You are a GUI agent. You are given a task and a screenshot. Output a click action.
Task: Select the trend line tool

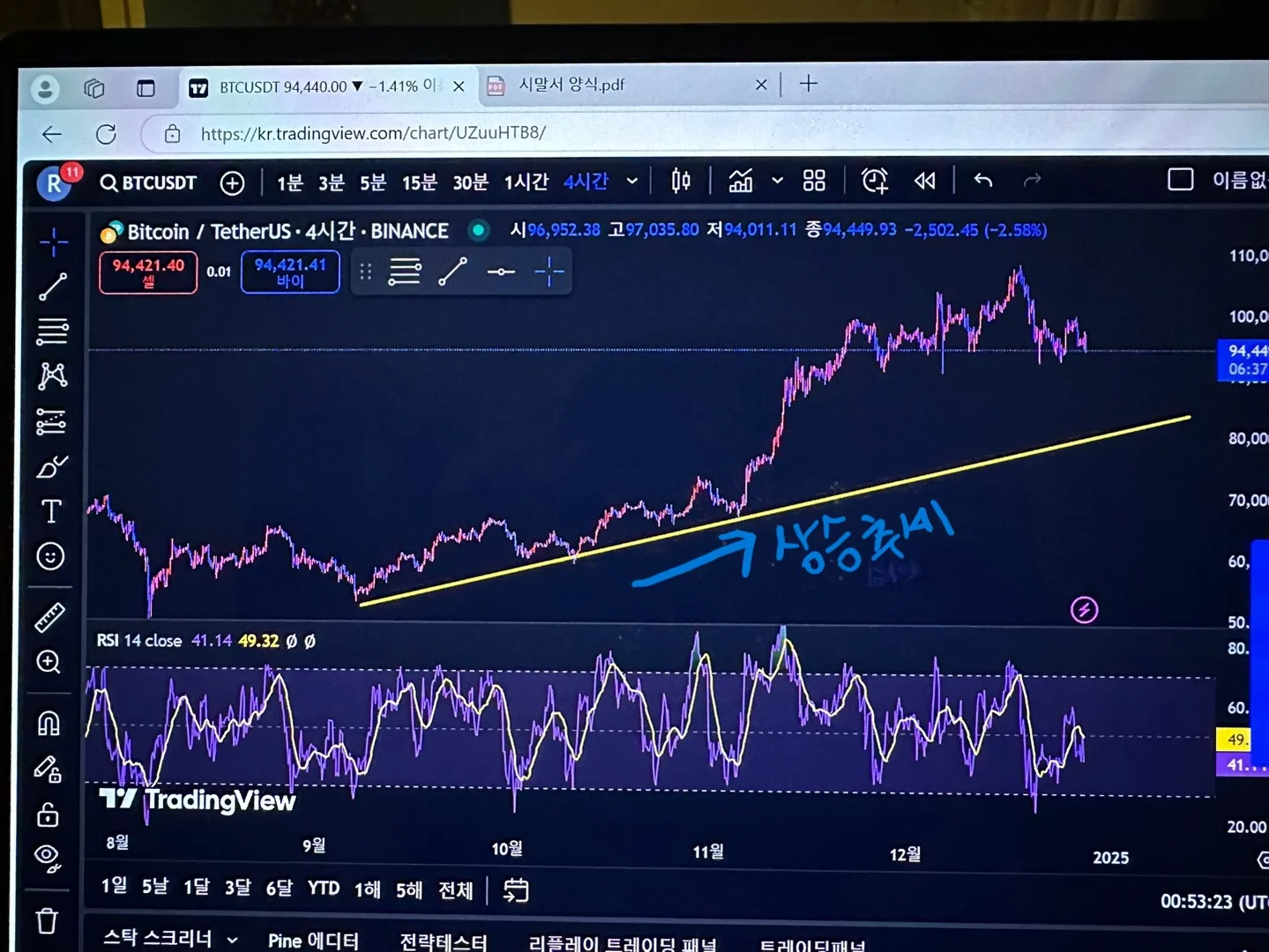tap(52, 286)
